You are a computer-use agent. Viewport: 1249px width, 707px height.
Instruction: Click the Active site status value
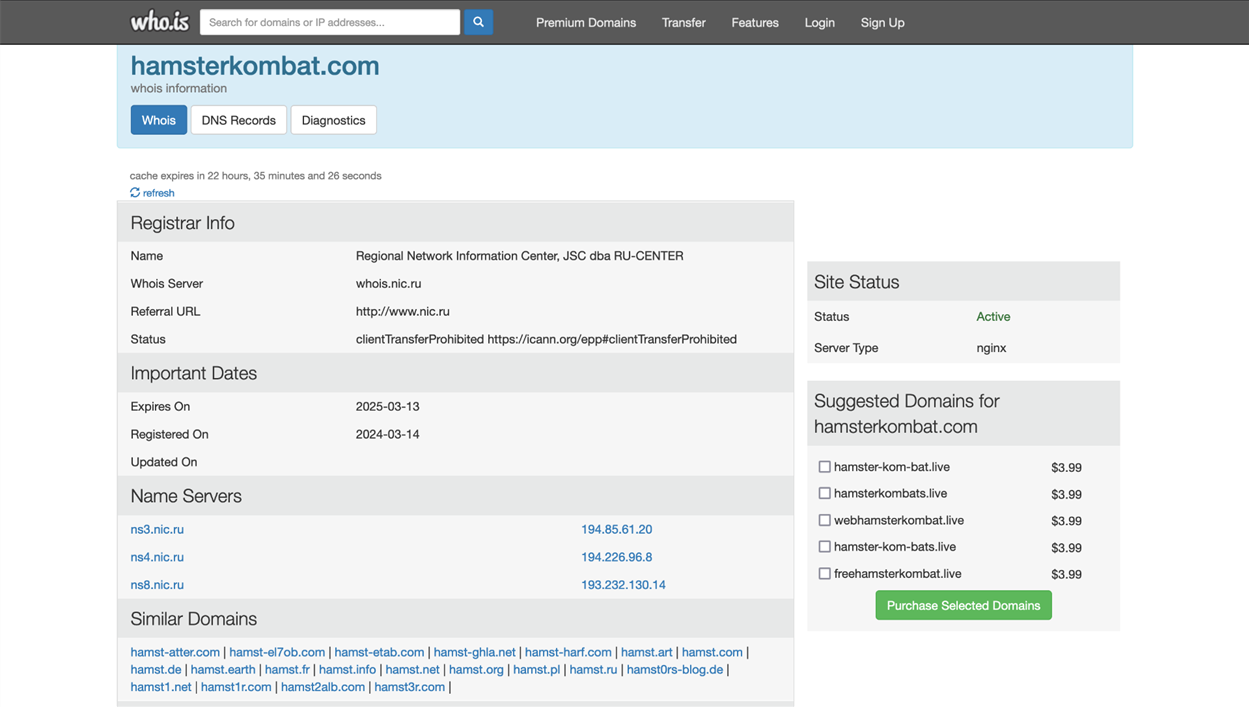[993, 317]
